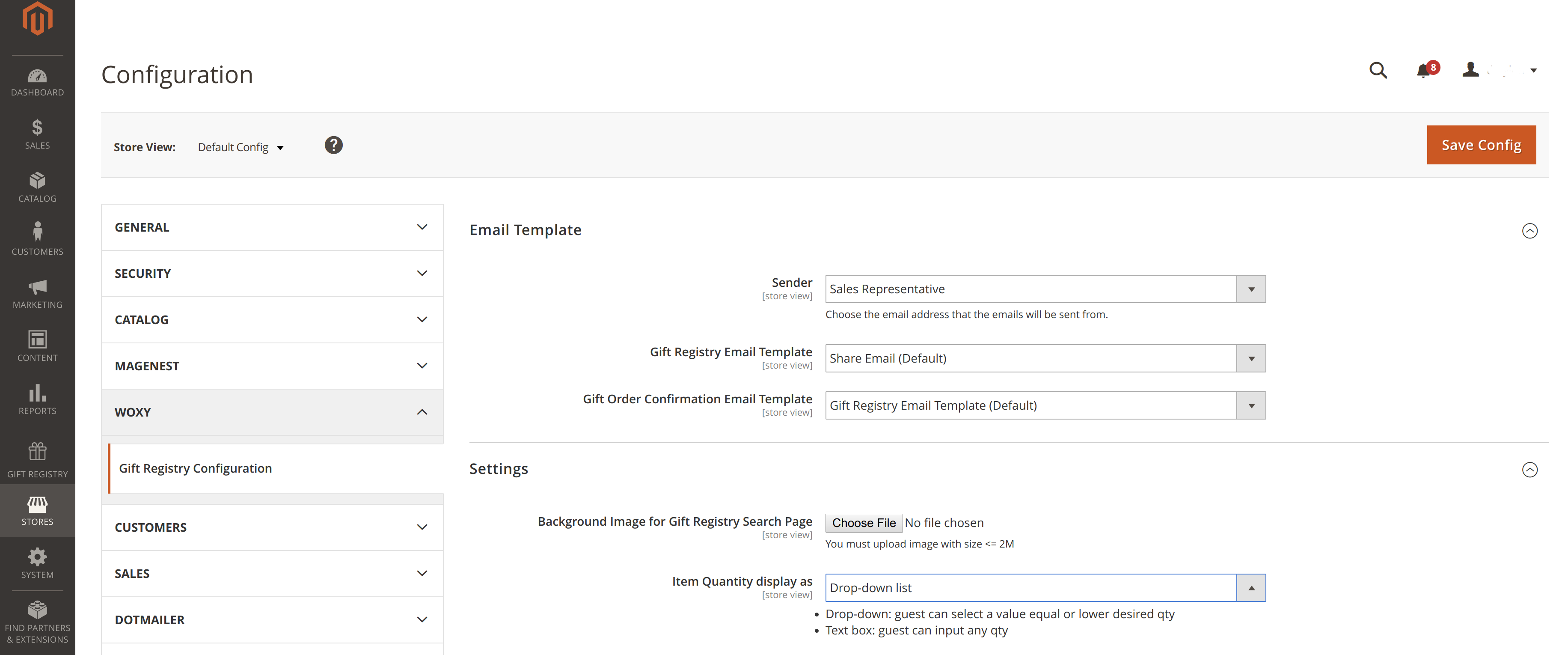Open the Gift Registry Email Template dropdown

[1045, 359]
